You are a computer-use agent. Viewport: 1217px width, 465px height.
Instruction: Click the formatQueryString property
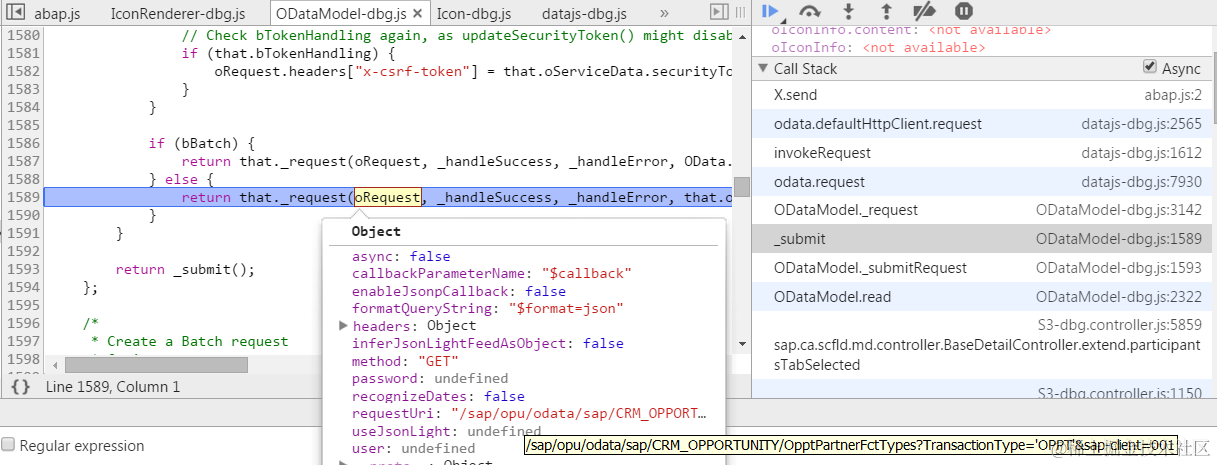(x=488, y=308)
